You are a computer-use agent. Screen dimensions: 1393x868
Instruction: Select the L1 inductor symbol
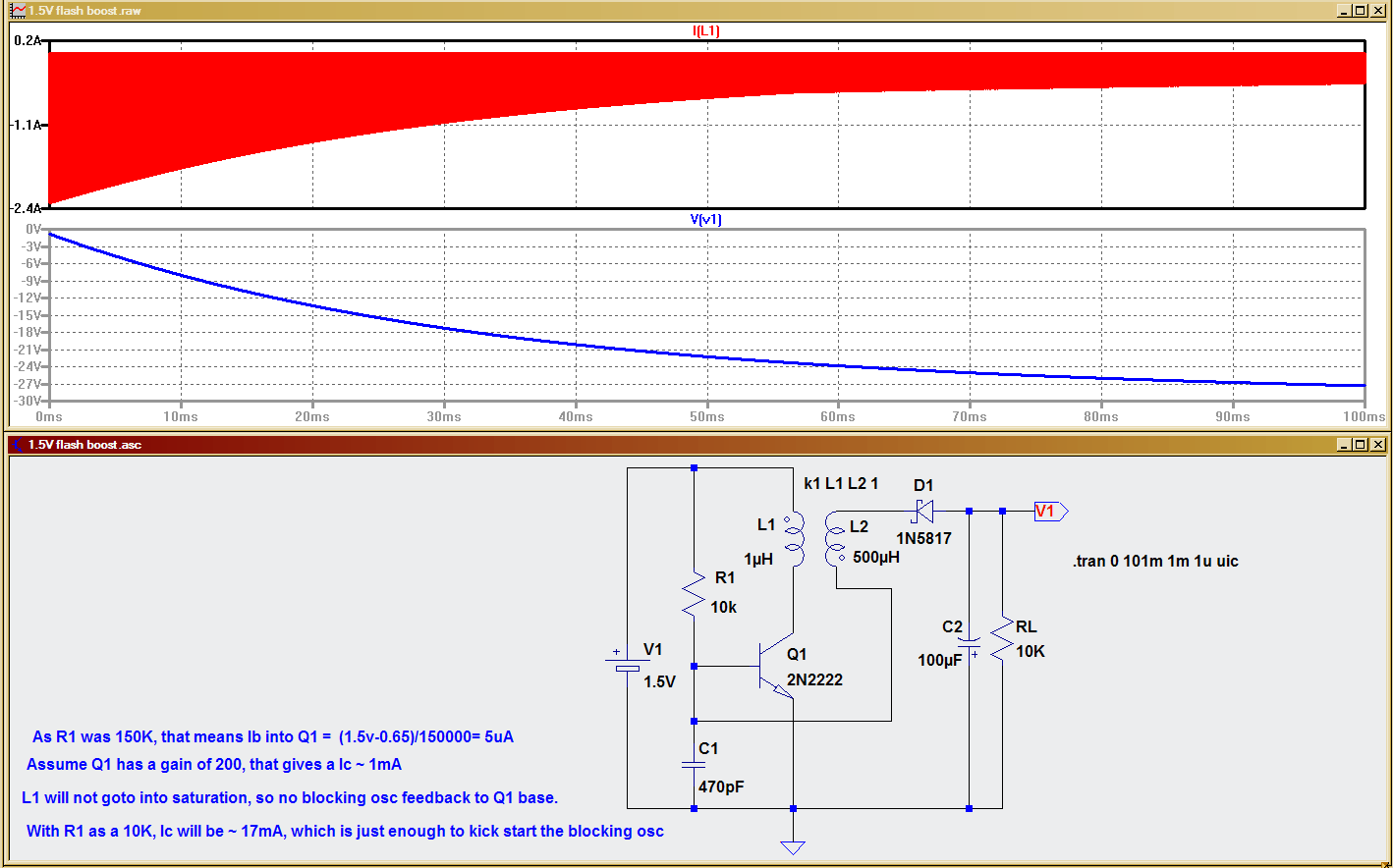794,538
